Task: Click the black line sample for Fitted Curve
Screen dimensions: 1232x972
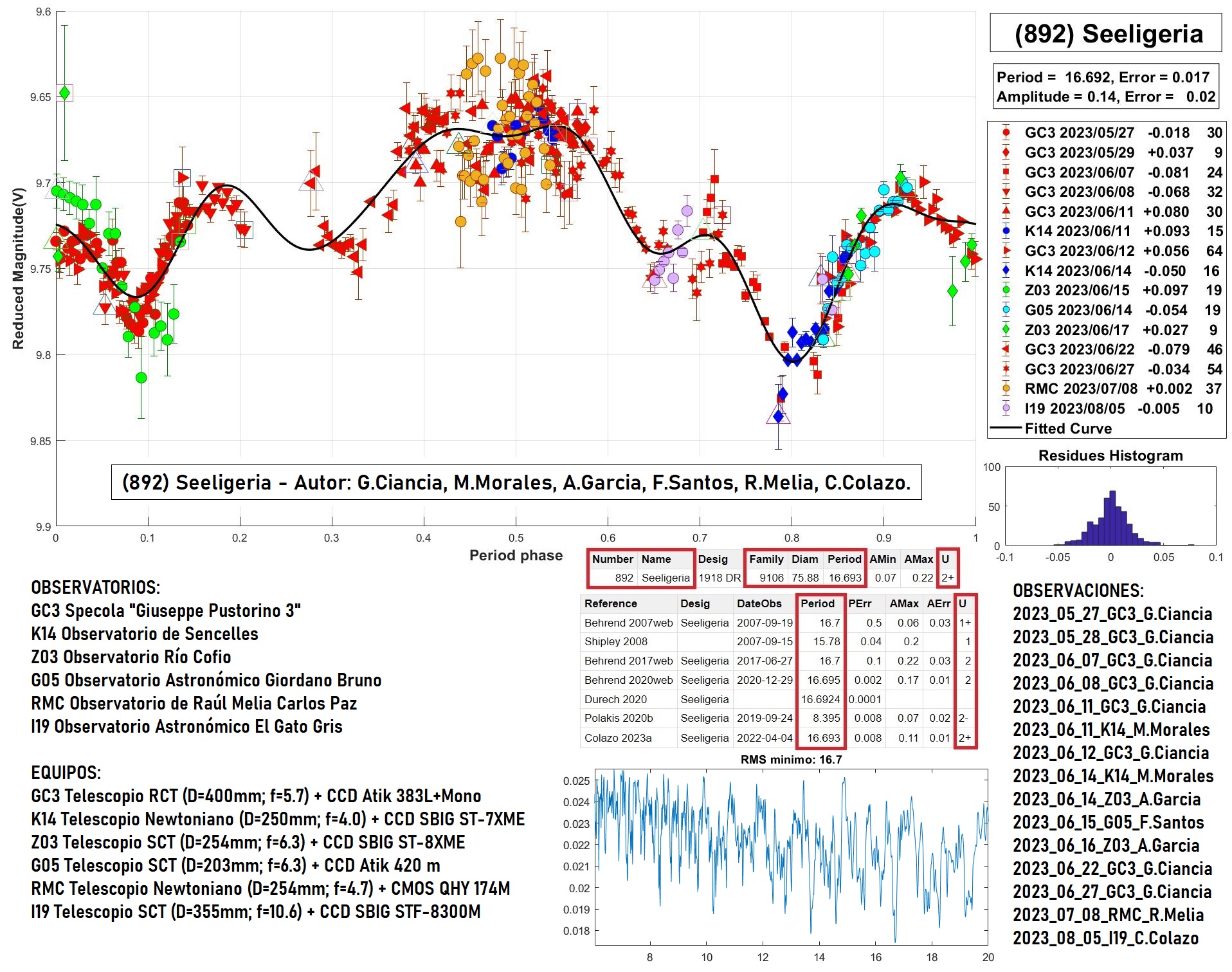Action: pos(1006,428)
